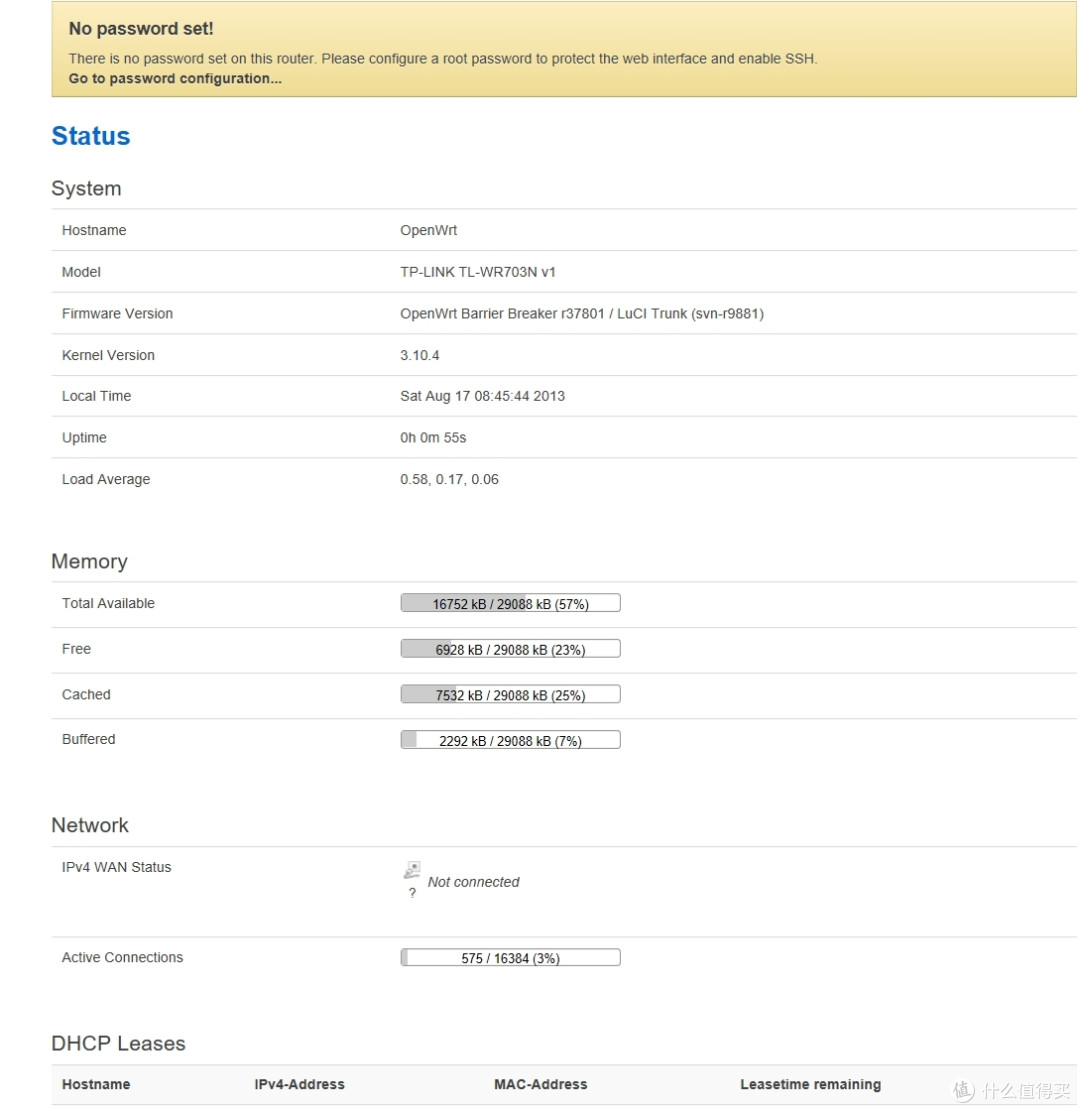1080x1113 pixels.
Task: Click the Leasetime remaining column header
Action: pos(810,1085)
